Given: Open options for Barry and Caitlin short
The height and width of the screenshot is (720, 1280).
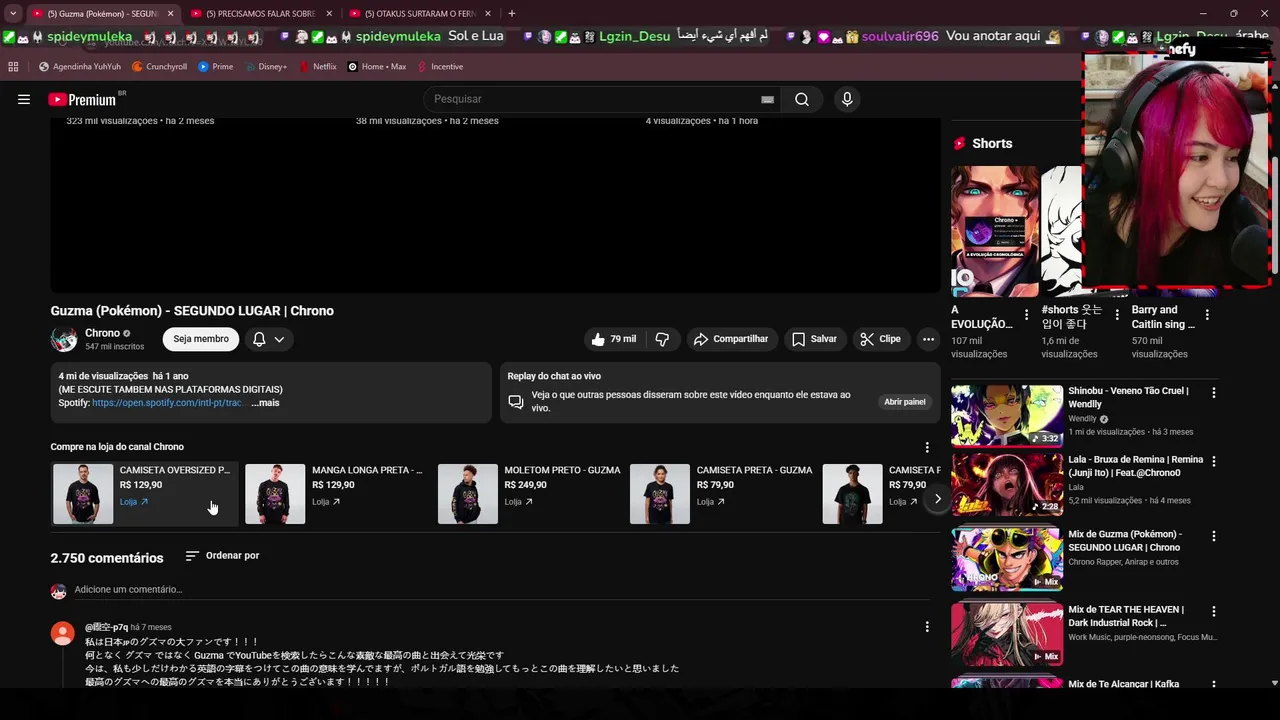Looking at the screenshot, I should (x=1207, y=314).
